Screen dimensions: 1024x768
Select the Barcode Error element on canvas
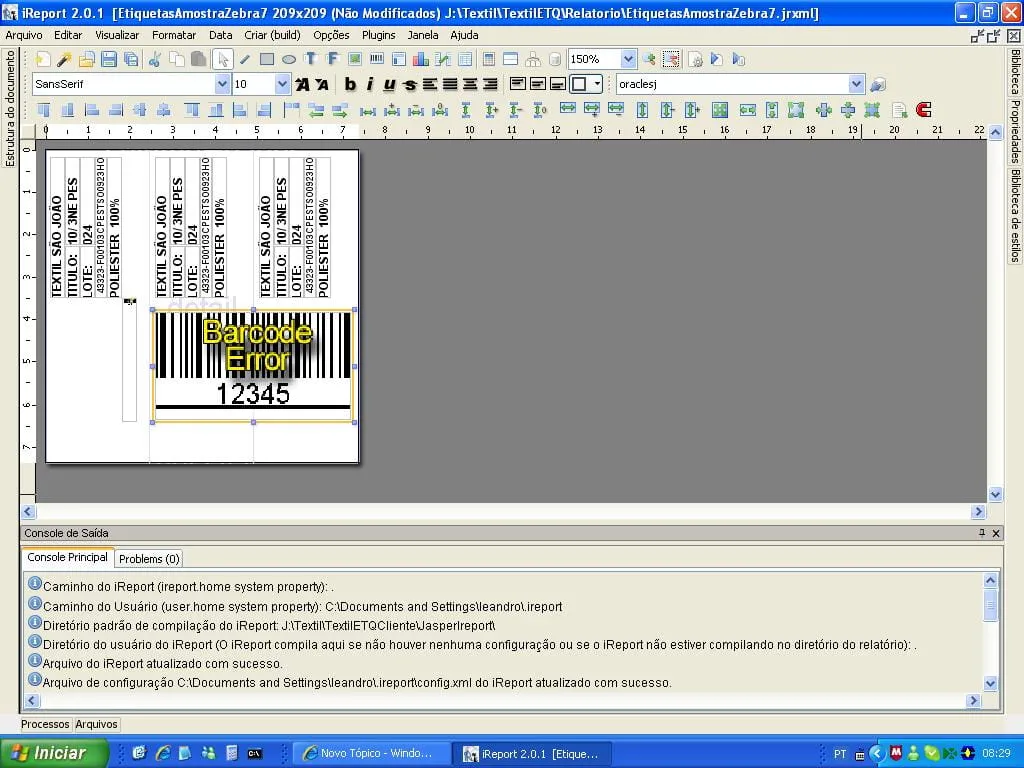tap(253, 365)
